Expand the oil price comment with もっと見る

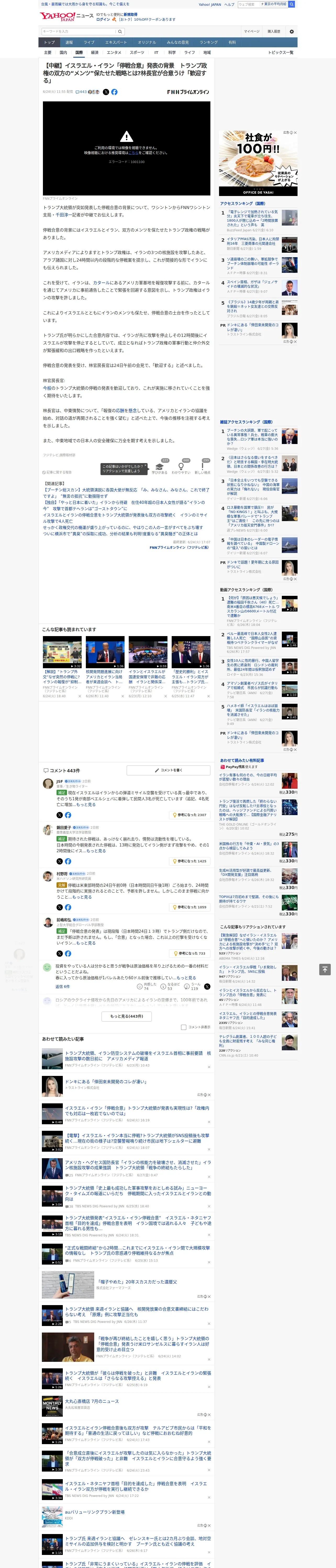point(187,978)
